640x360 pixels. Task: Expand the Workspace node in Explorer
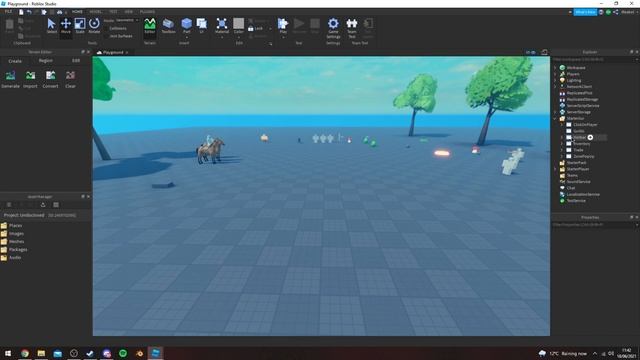point(555,68)
